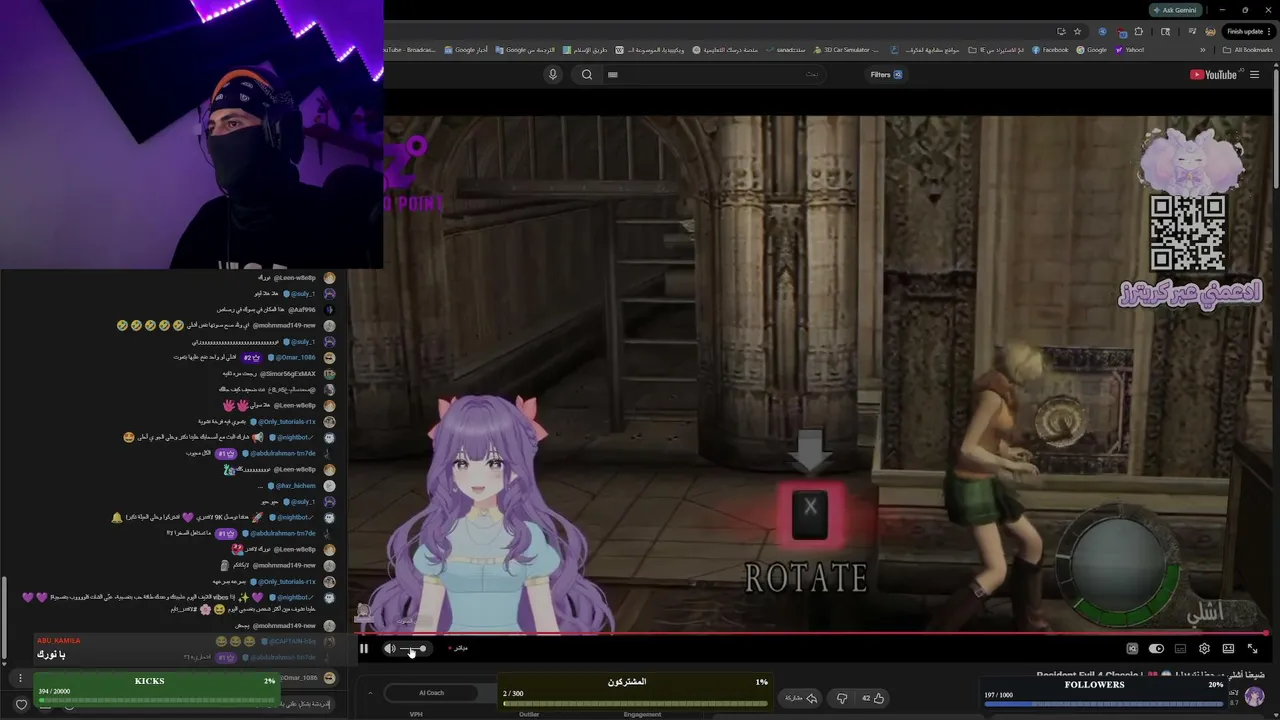The width and height of the screenshot is (1280, 720).
Task: Open the YouTube hamburger guide menu
Action: tap(1254, 75)
